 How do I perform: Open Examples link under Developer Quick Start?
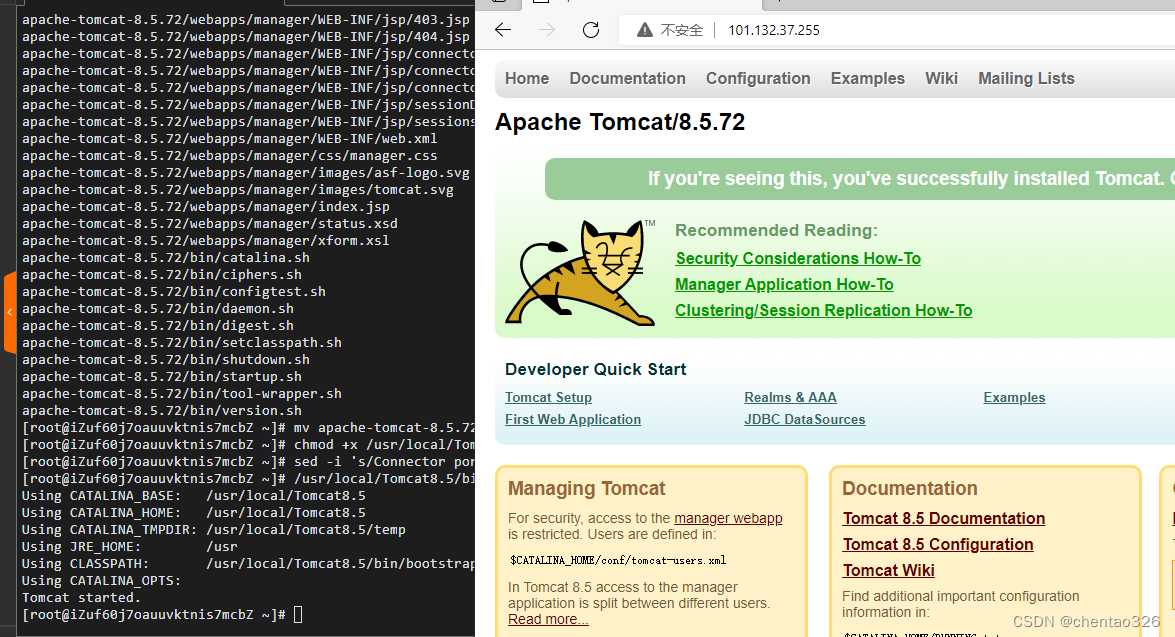tap(1014, 398)
